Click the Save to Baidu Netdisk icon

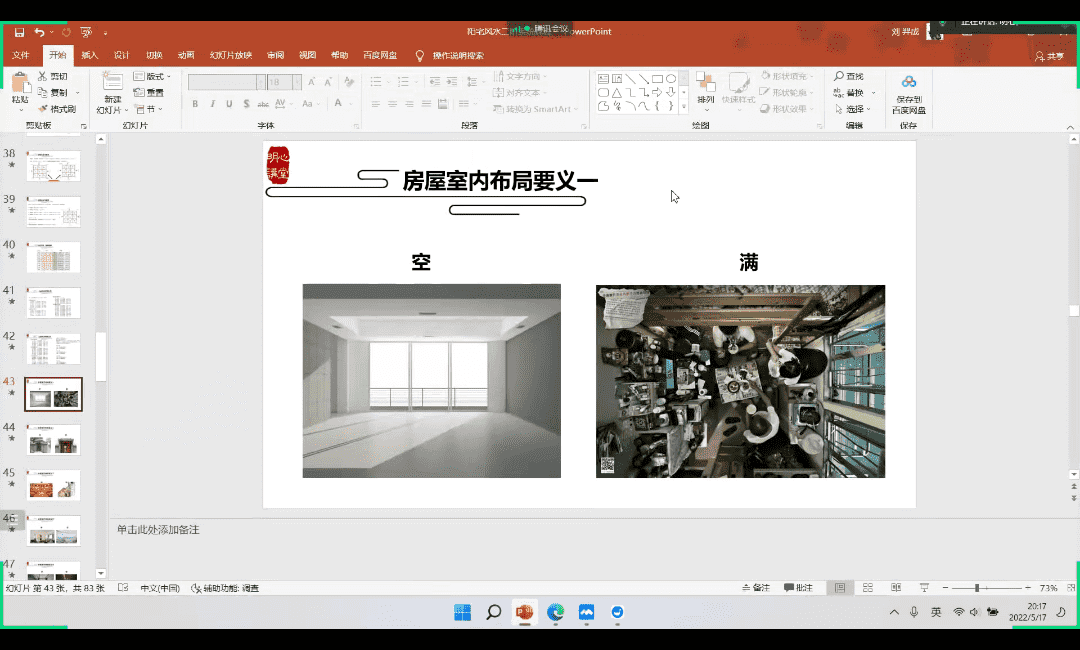(908, 82)
